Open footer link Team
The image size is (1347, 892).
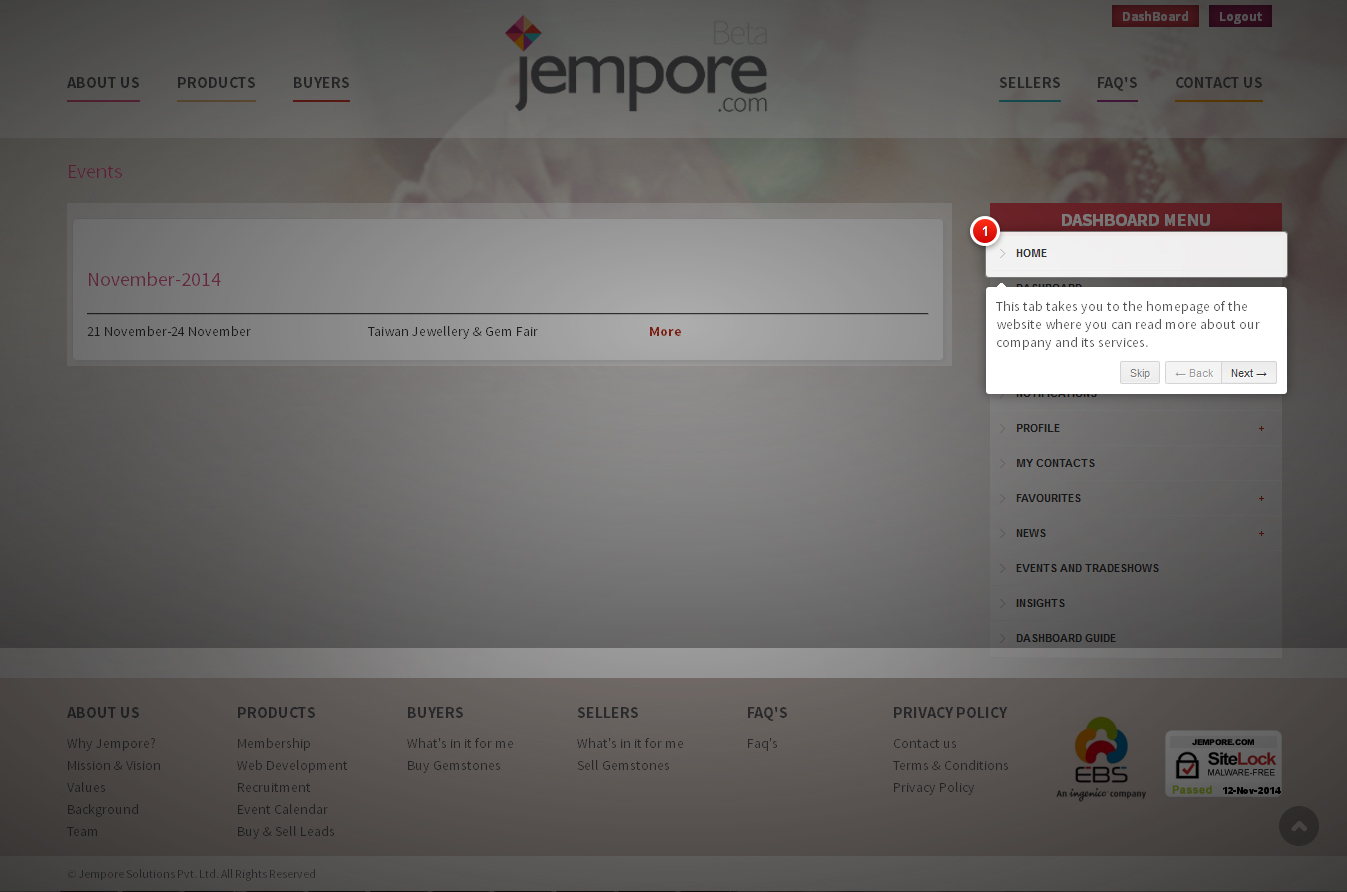(83, 832)
